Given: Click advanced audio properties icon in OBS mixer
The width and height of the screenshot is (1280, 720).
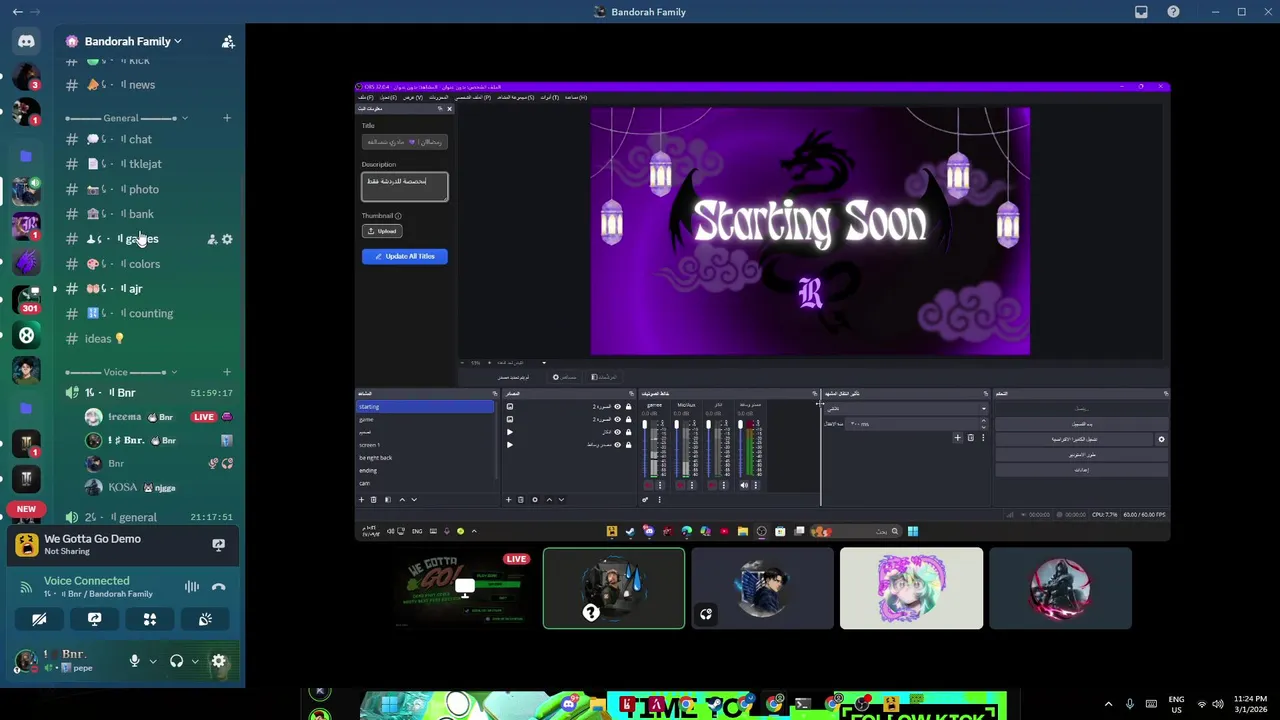Looking at the screenshot, I should [x=645, y=499].
